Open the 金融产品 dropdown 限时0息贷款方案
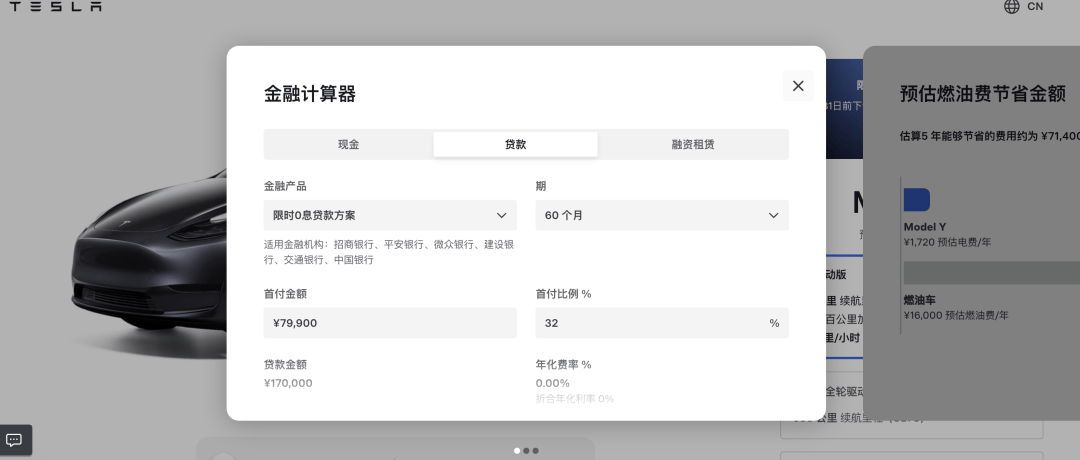Viewport: 1080px width, 460px height. coord(390,216)
